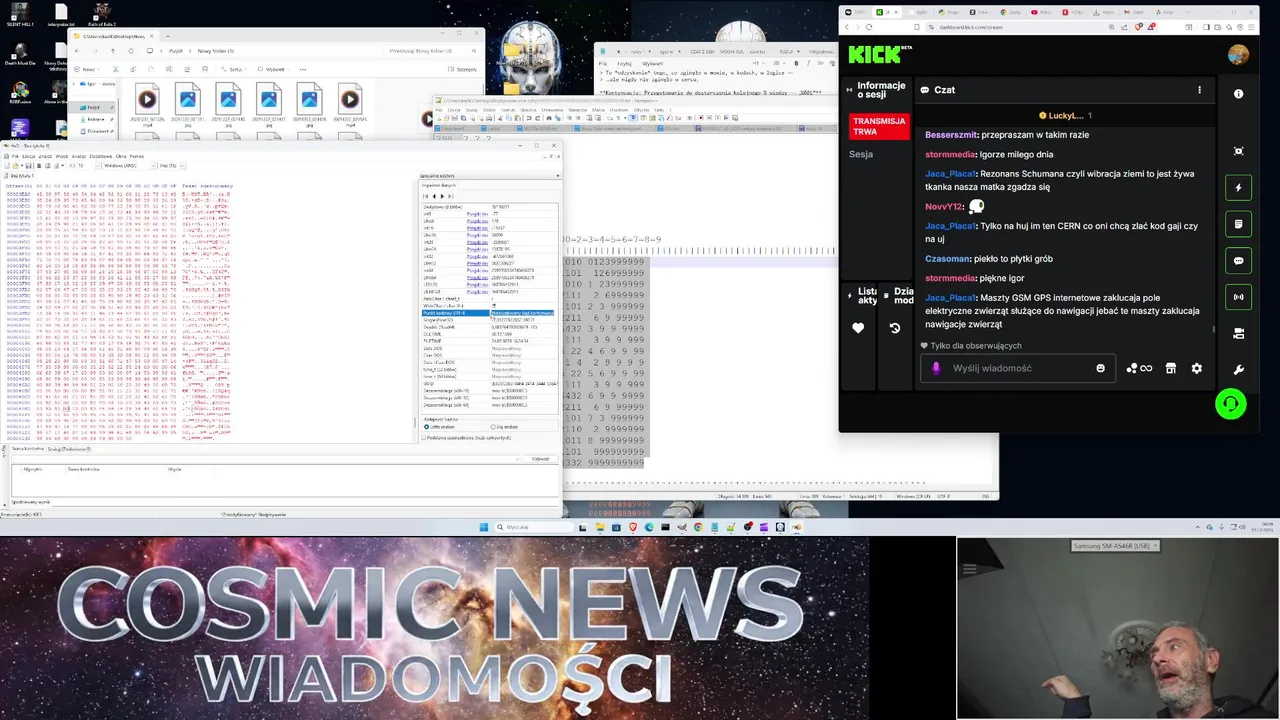The image size is (1280, 720).
Task: Click the Wyślij wiadomość chat input
Action: click(x=1020, y=369)
